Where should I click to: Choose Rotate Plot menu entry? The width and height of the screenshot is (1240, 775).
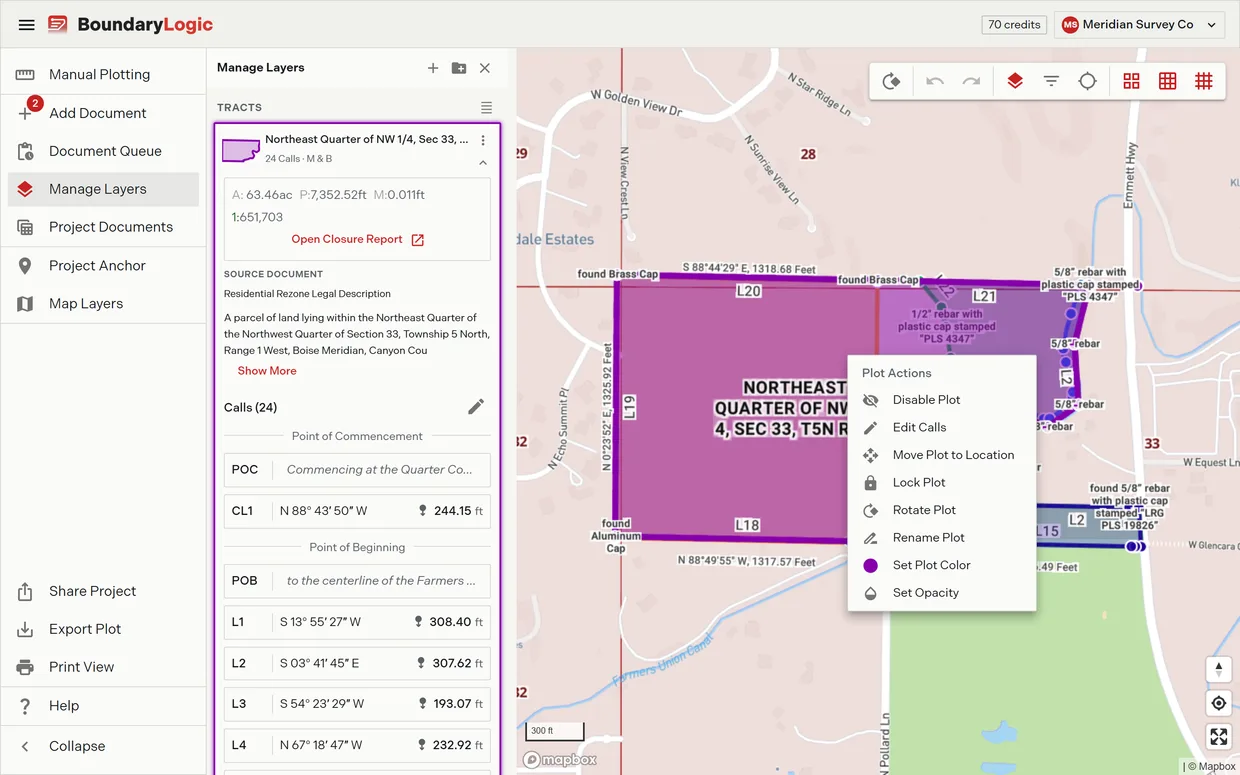941,510
